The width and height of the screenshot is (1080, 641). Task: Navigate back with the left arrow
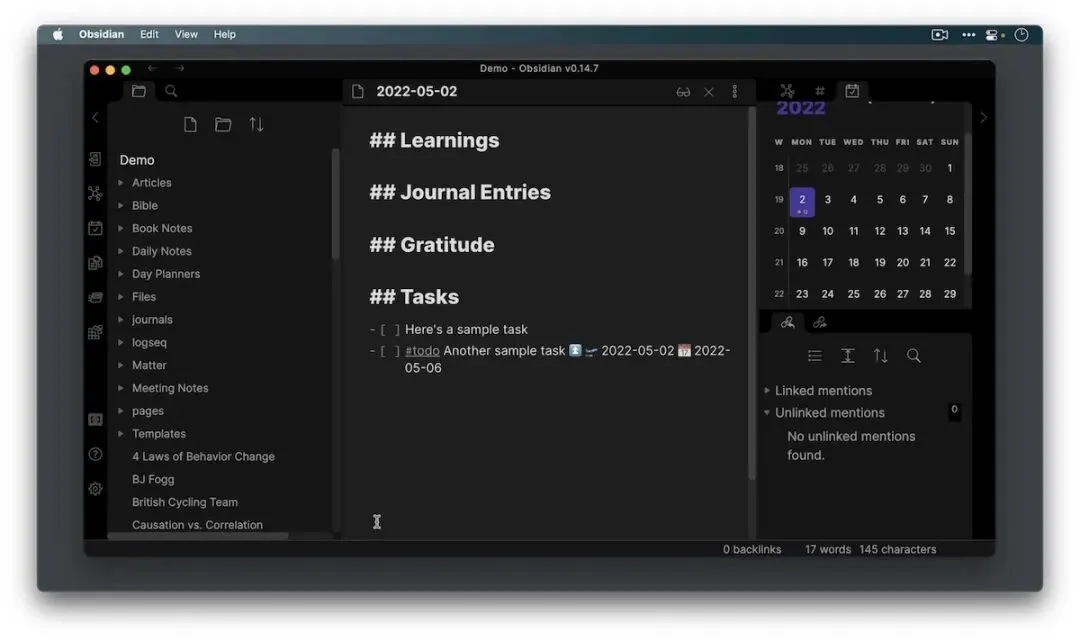(x=152, y=68)
